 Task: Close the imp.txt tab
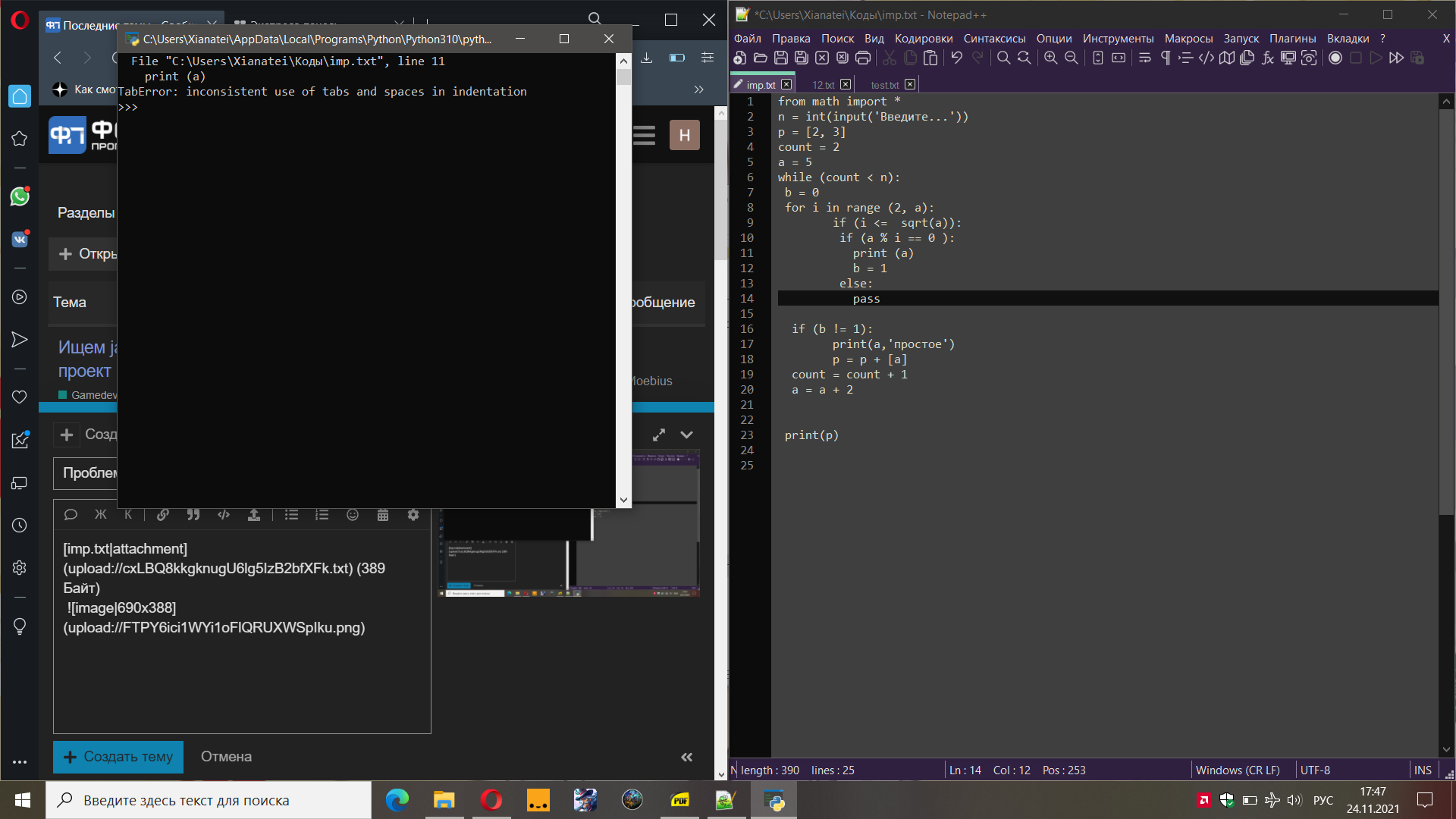coord(786,85)
